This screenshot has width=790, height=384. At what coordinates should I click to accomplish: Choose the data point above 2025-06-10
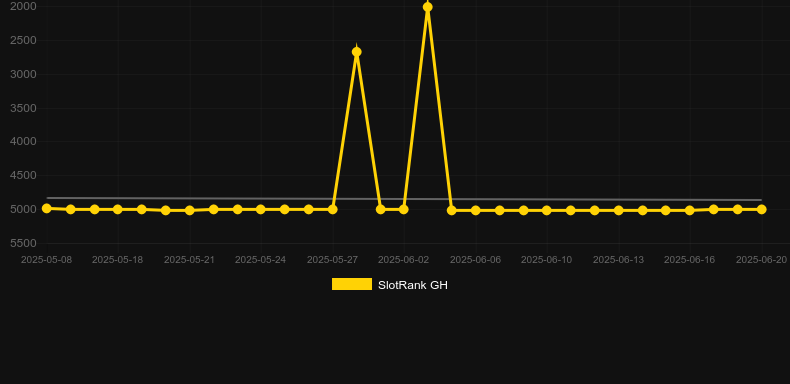(547, 210)
